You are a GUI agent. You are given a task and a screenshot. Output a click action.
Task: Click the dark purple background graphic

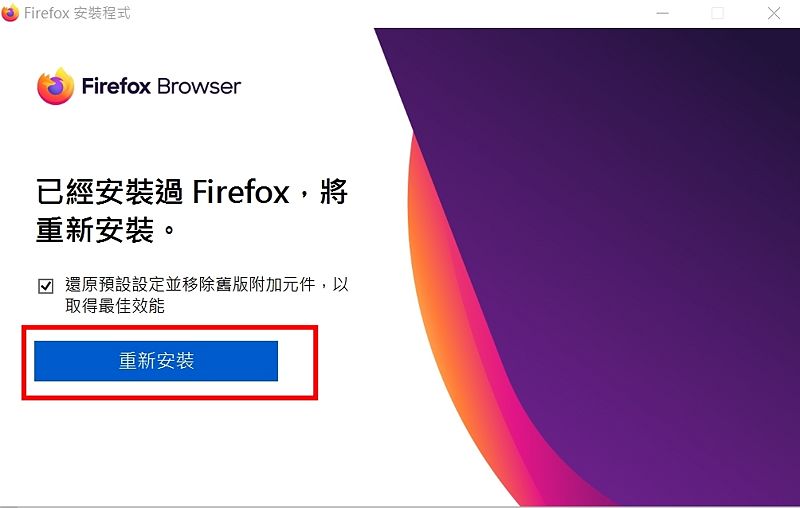click(638, 230)
